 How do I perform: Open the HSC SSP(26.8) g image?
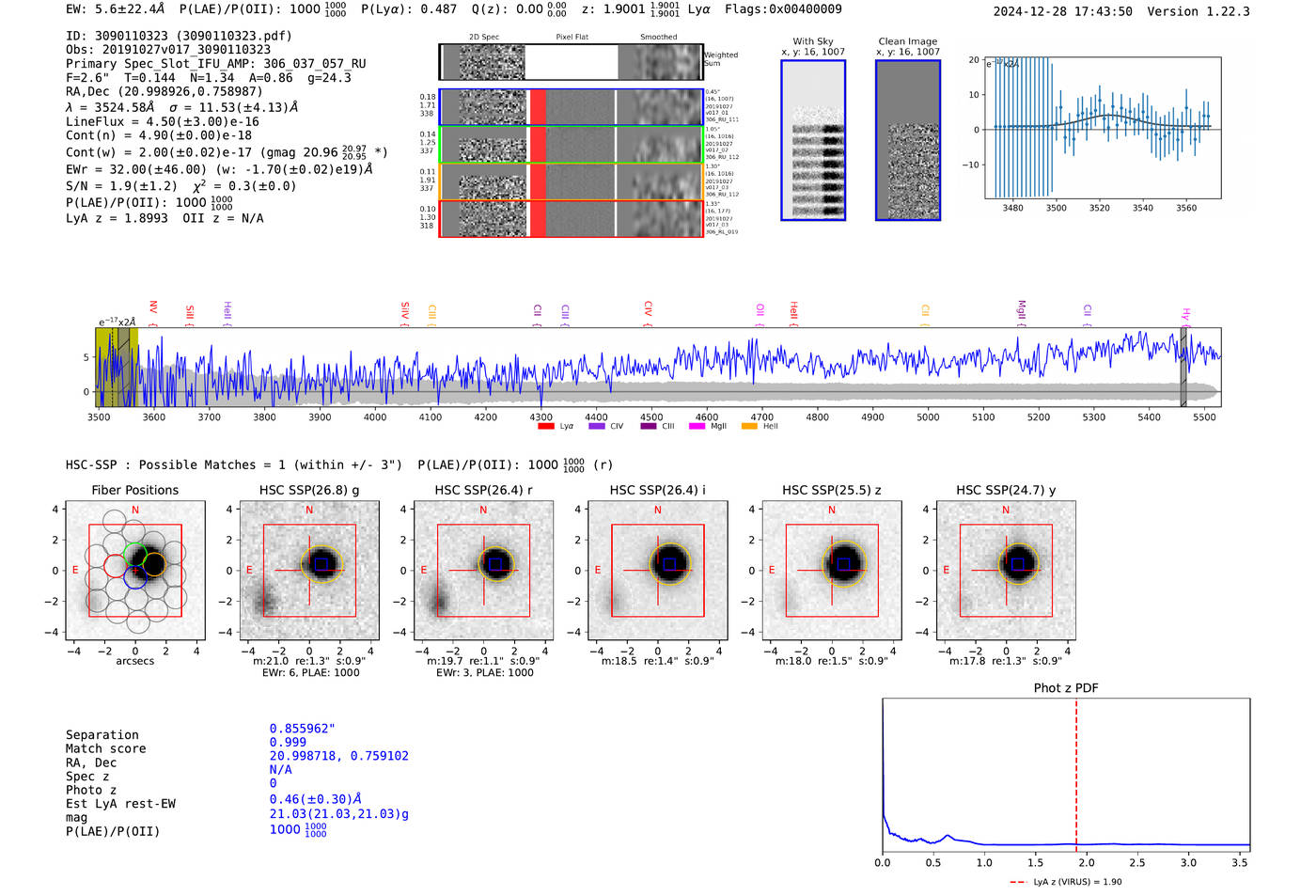[309, 571]
